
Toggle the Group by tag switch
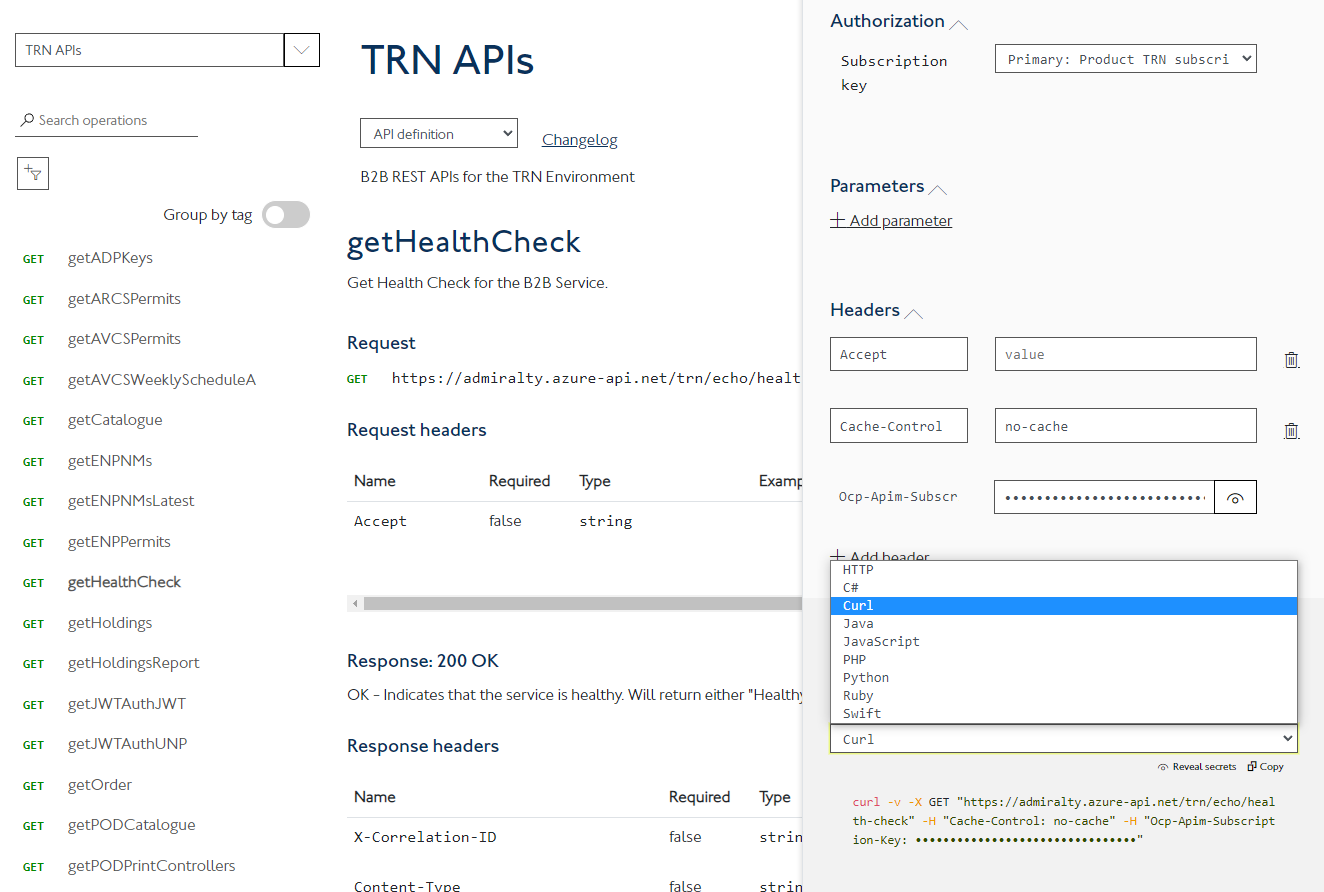(x=285, y=215)
